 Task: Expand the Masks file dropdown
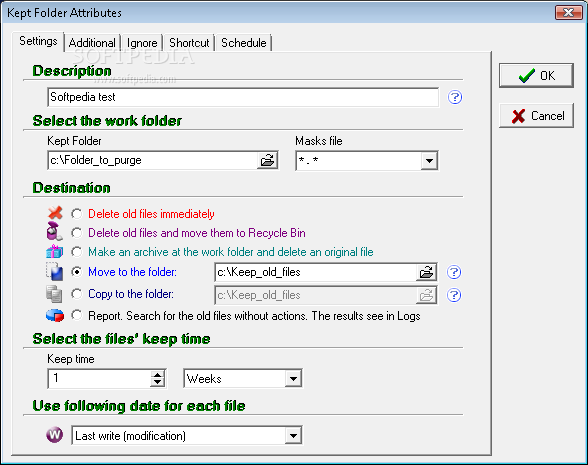click(x=429, y=161)
